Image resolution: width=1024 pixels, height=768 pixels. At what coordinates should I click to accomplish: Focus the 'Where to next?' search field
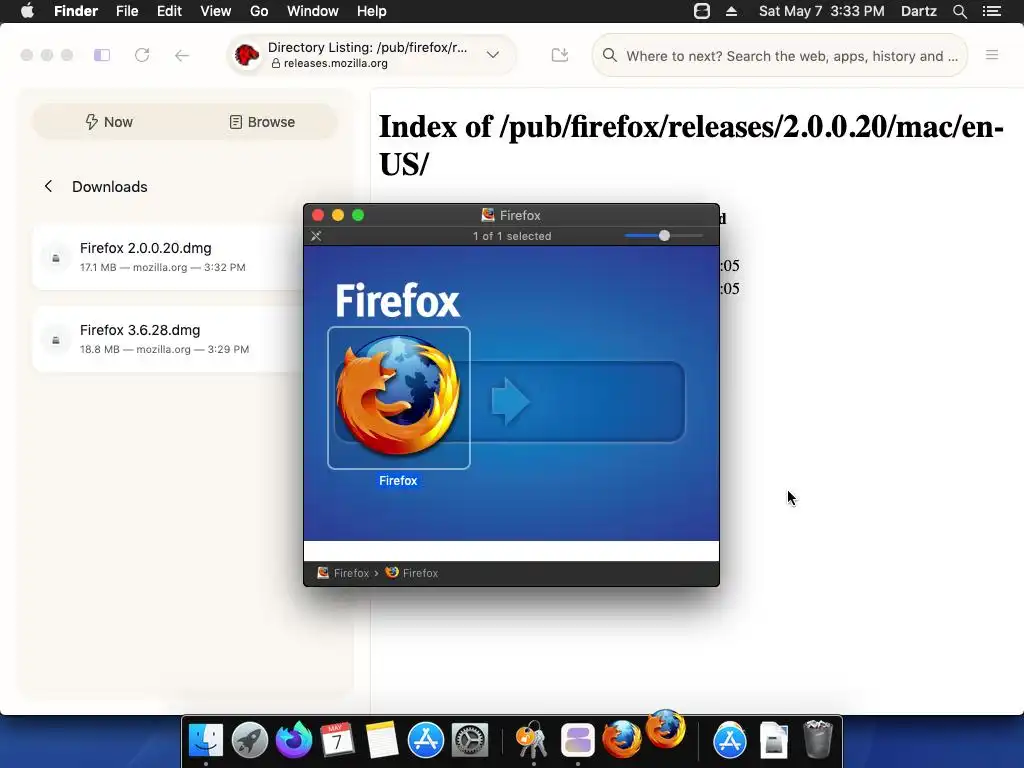(x=779, y=56)
